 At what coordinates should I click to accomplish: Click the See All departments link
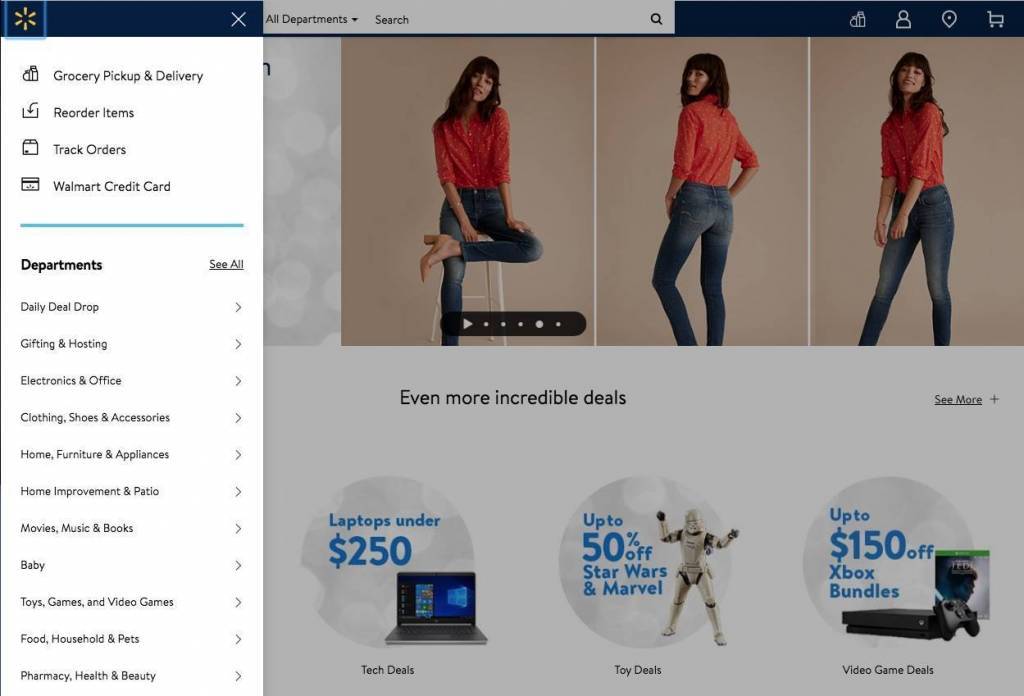point(225,264)
